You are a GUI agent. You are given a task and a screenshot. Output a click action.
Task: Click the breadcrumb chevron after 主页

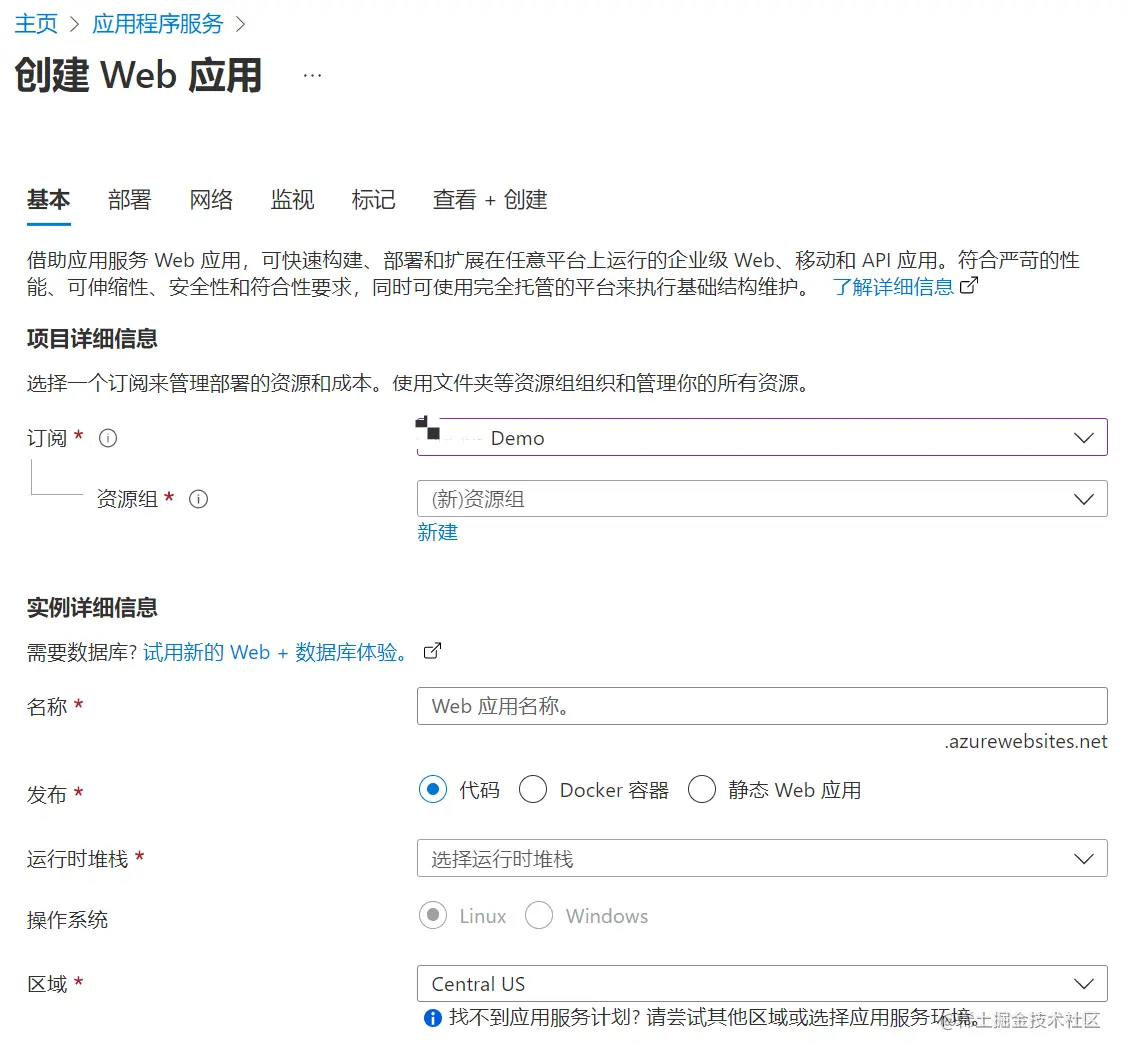click(x=75, y=24)
